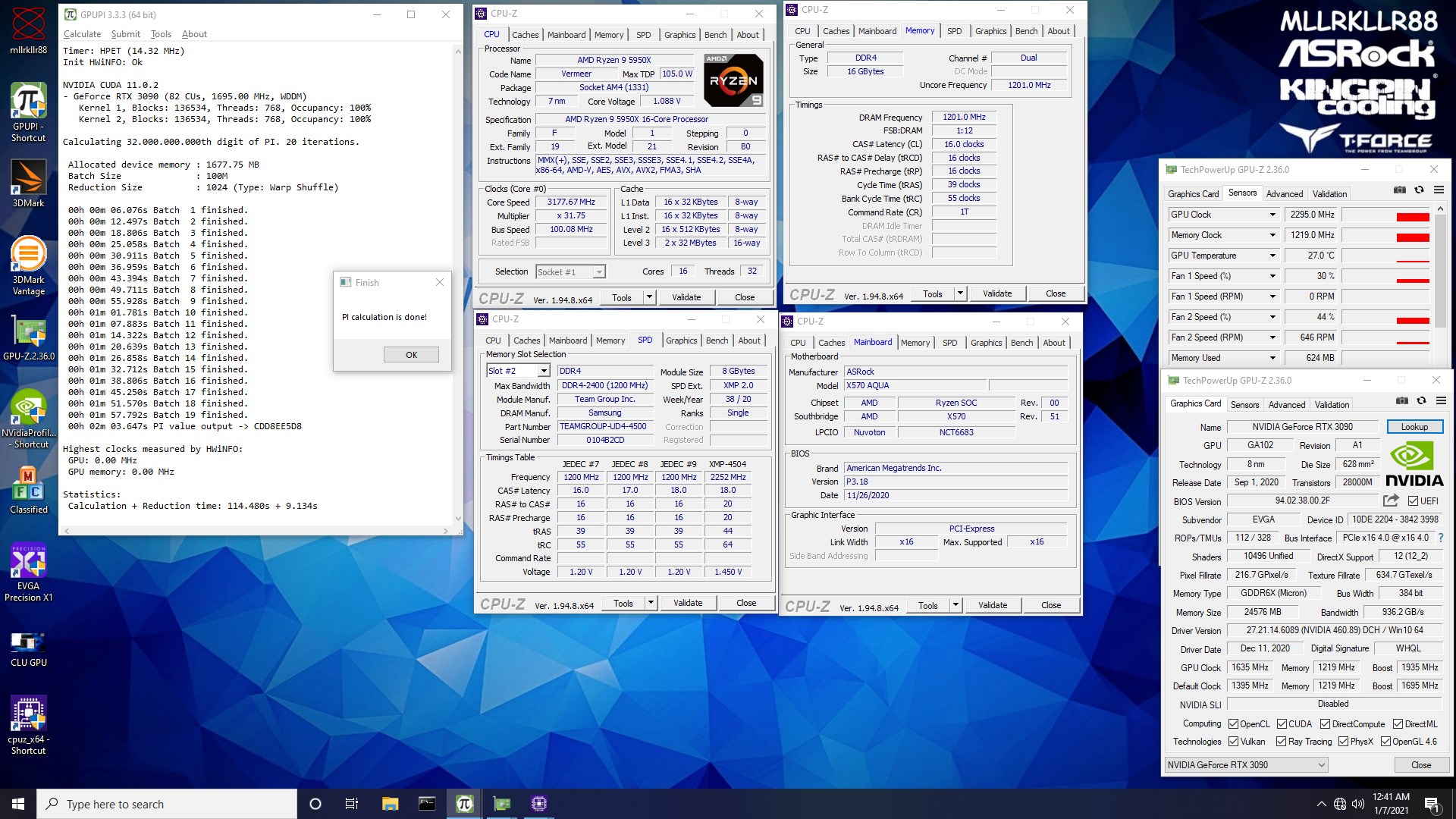Switch to CPU-Z taskbar button

pyautogui.click(x=538, y=804)
